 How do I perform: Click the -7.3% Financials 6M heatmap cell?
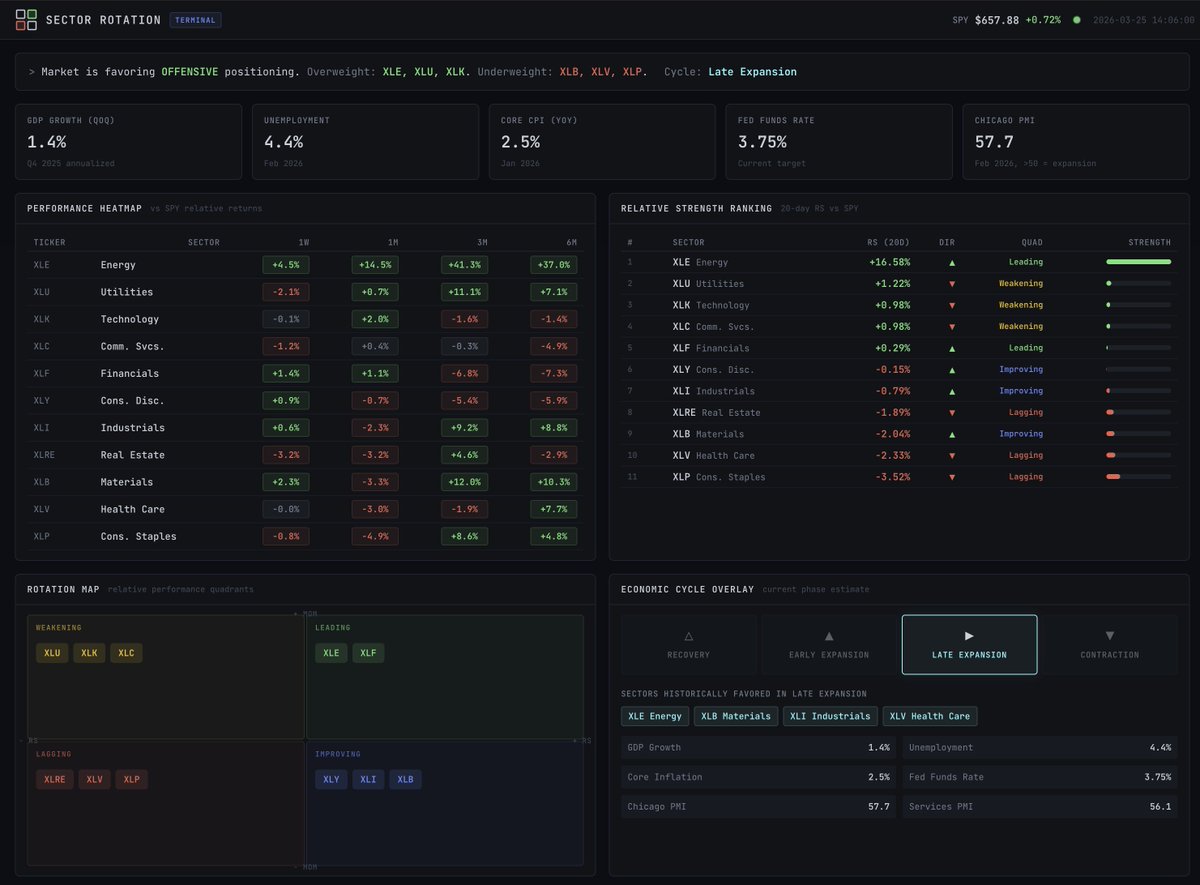[554, 373]
